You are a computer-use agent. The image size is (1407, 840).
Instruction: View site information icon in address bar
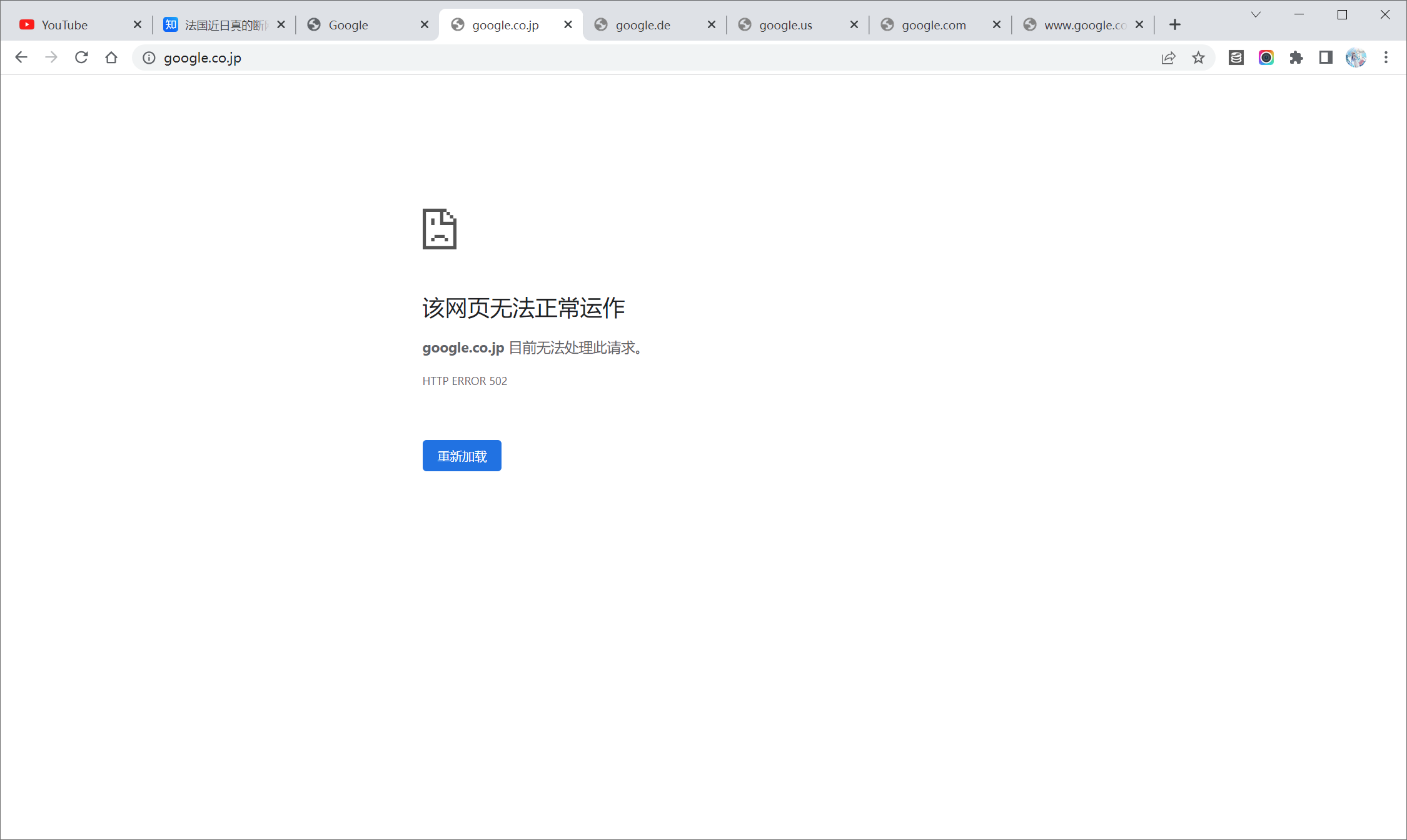pyautogui.click(x=149, y=57)
